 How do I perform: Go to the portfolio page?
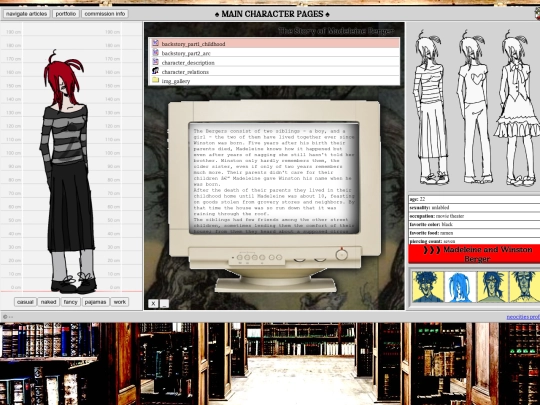[x=66, y=14]
